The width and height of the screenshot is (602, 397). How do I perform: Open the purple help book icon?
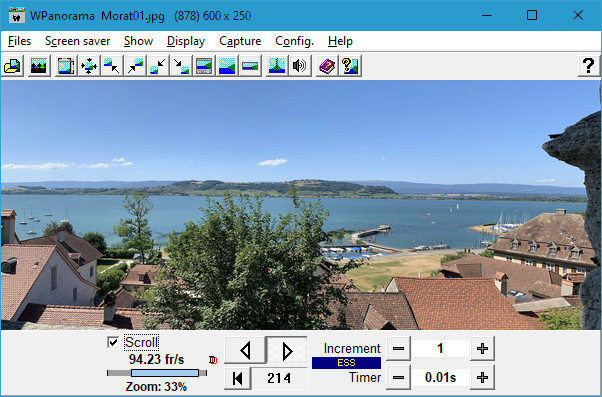click(327, 66)
